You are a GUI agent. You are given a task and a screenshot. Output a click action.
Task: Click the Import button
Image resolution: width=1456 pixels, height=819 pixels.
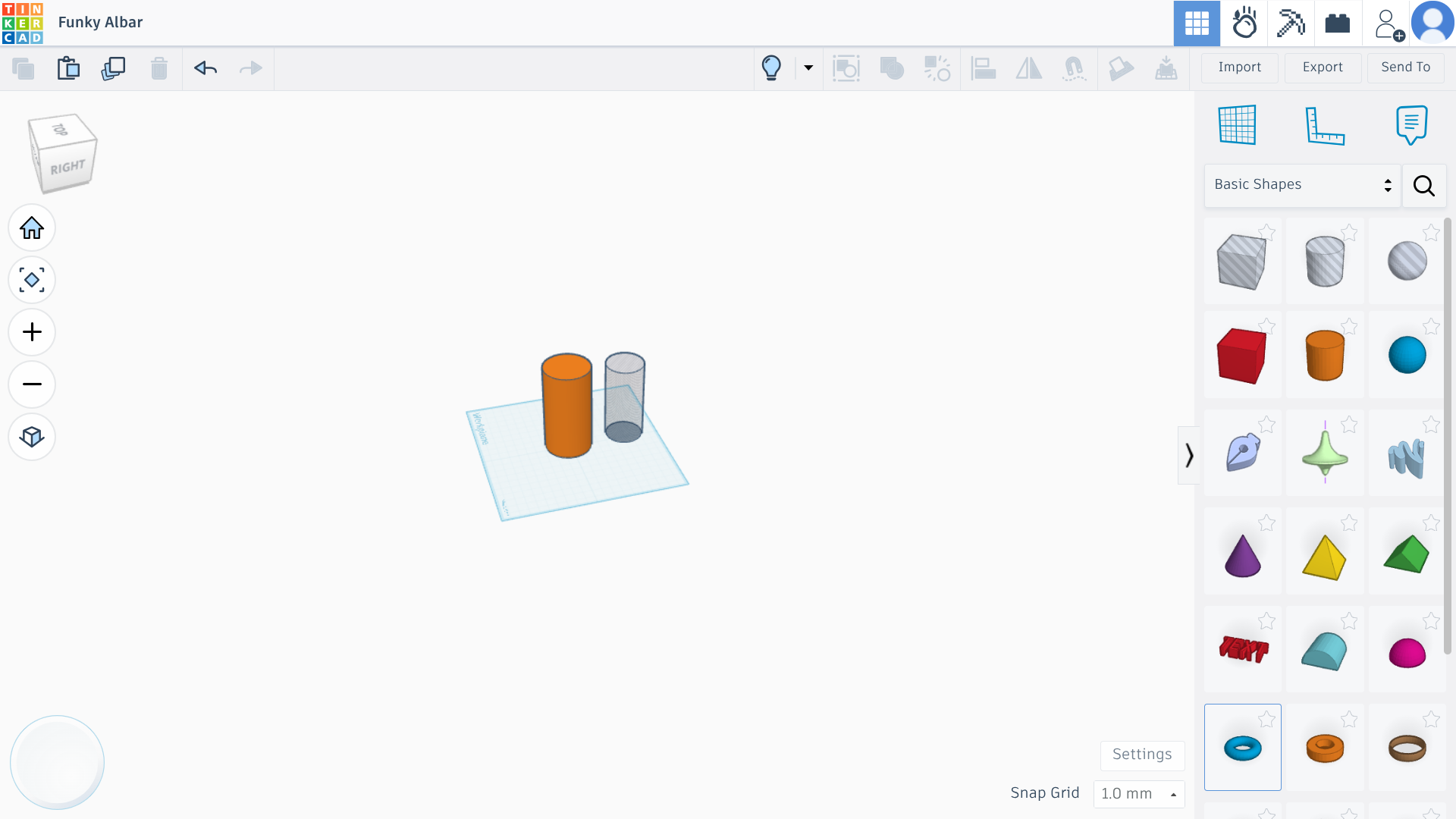coord(1240,67)
